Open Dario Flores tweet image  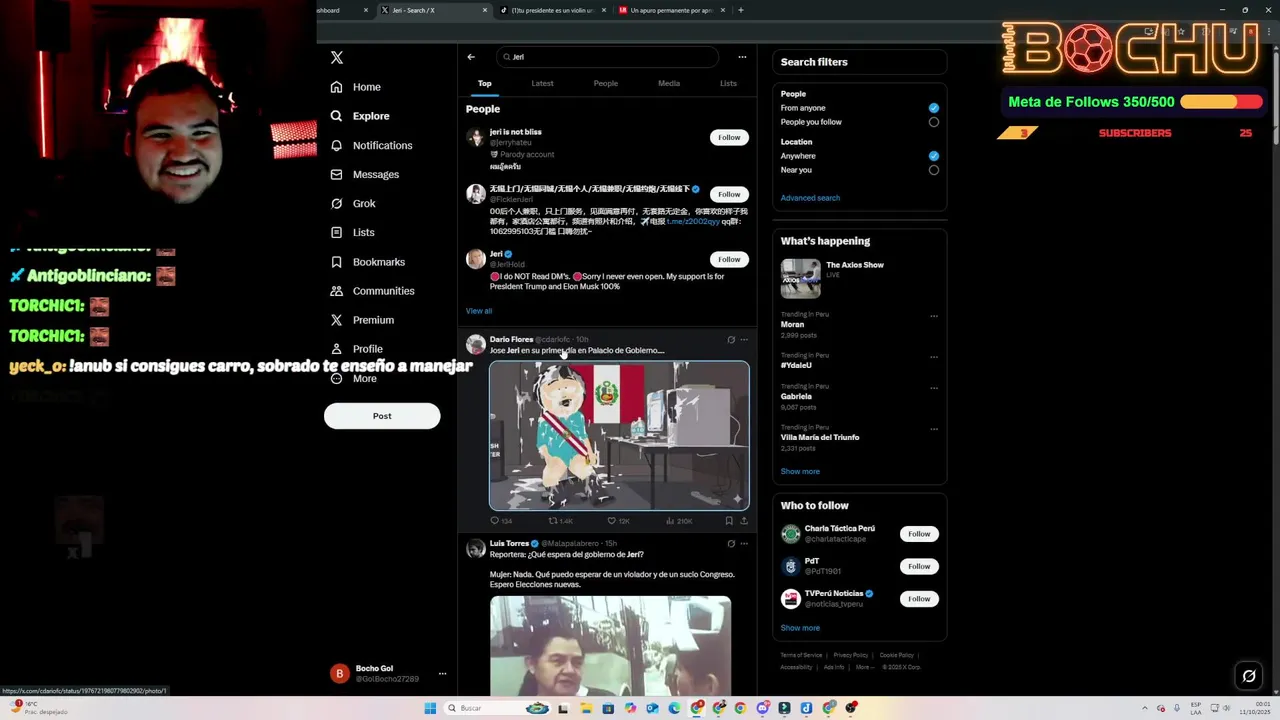(619, 435)
